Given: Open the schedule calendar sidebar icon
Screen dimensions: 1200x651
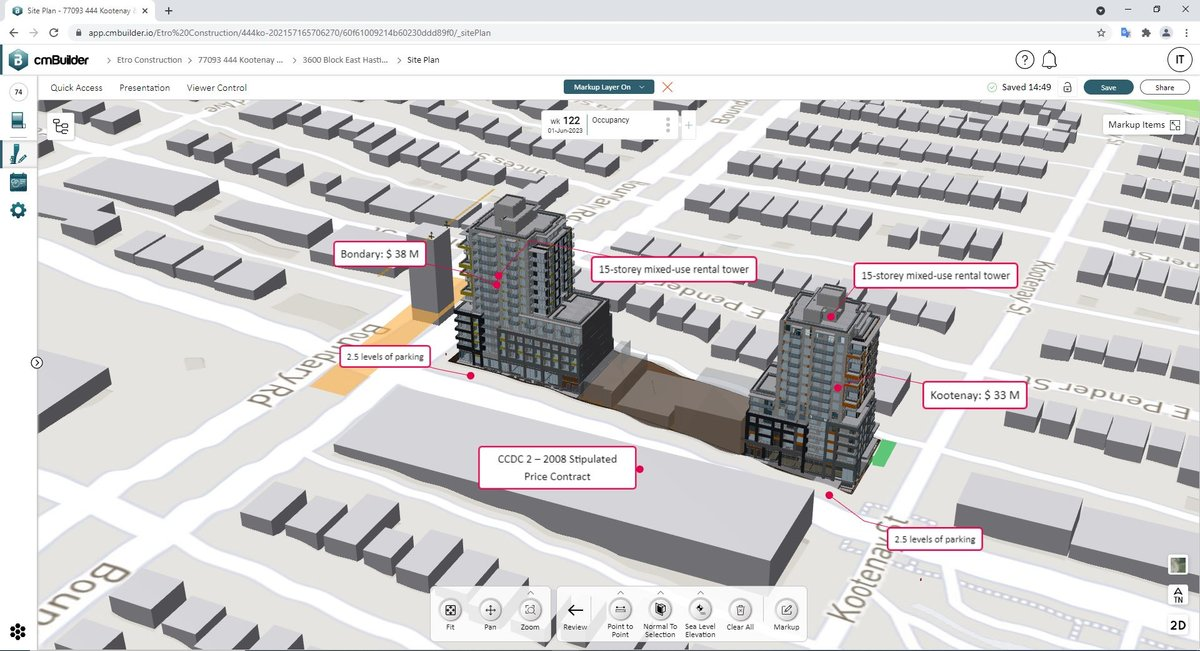Looking at the screenshot, I should pyautogui.click(x=18, y=182).
